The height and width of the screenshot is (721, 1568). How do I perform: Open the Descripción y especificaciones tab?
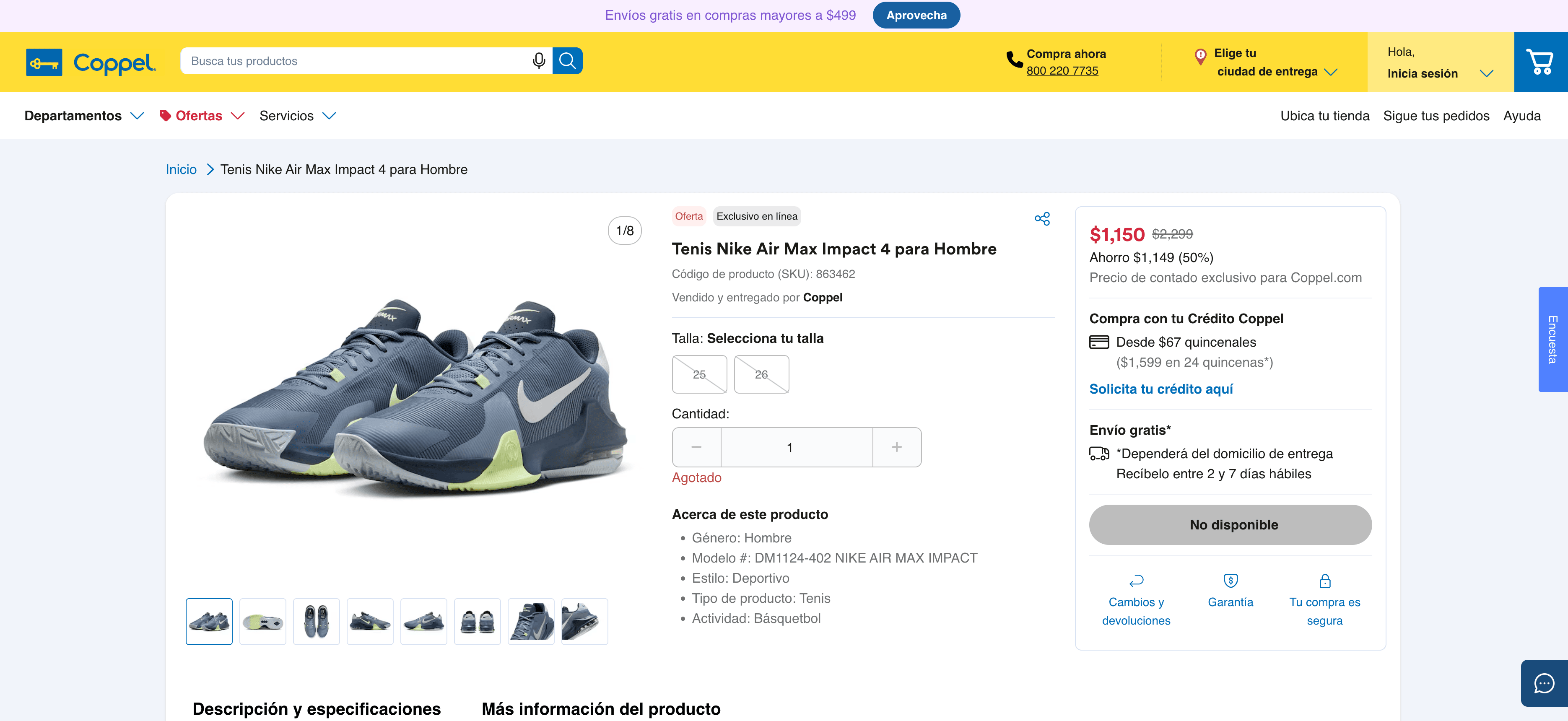[317, 709]
